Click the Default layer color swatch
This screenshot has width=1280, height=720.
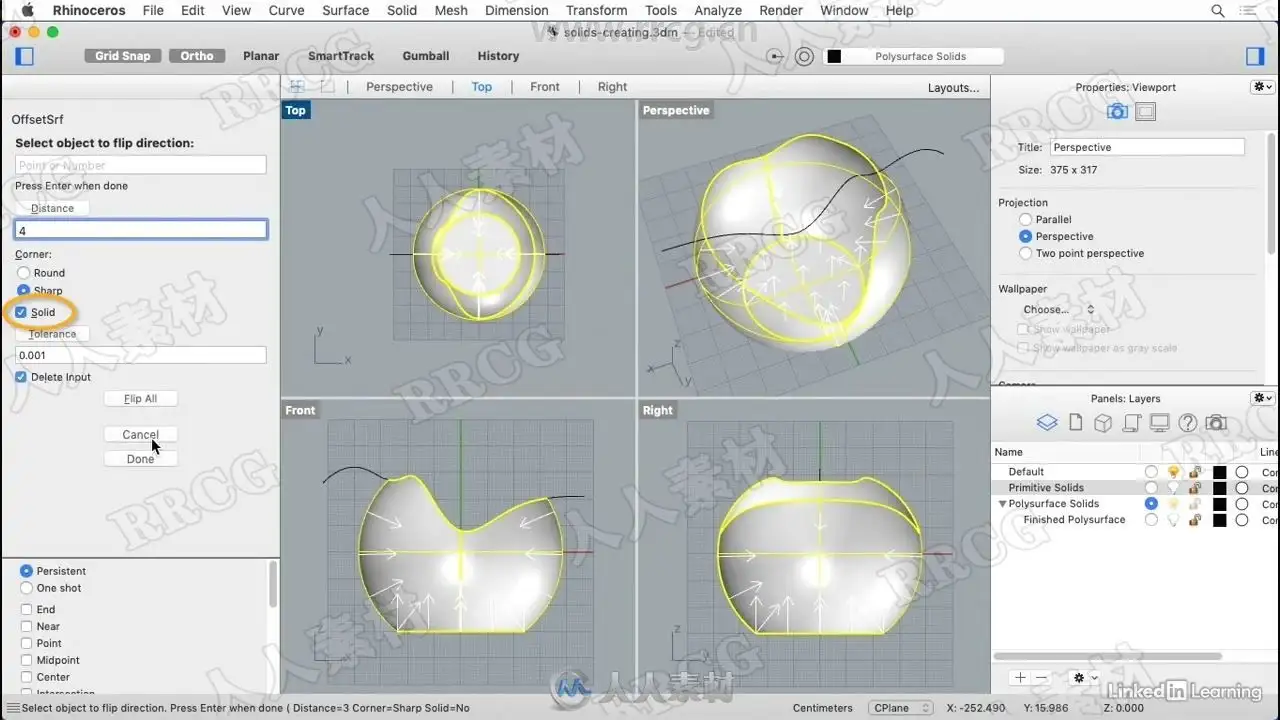(1219, 472)
